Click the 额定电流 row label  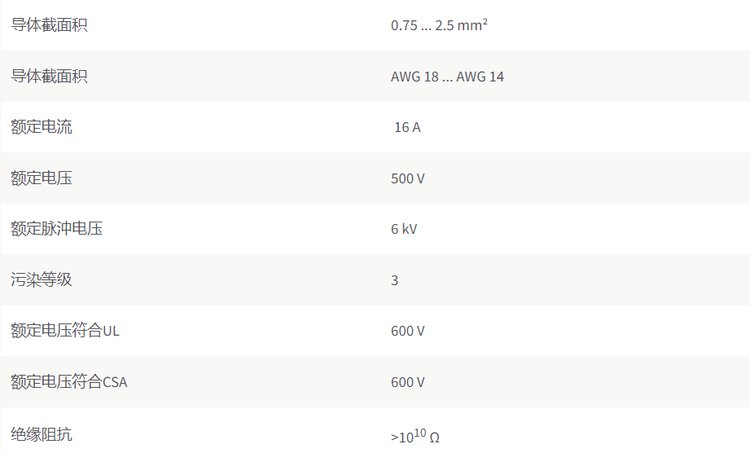click(x=41, y=127)
